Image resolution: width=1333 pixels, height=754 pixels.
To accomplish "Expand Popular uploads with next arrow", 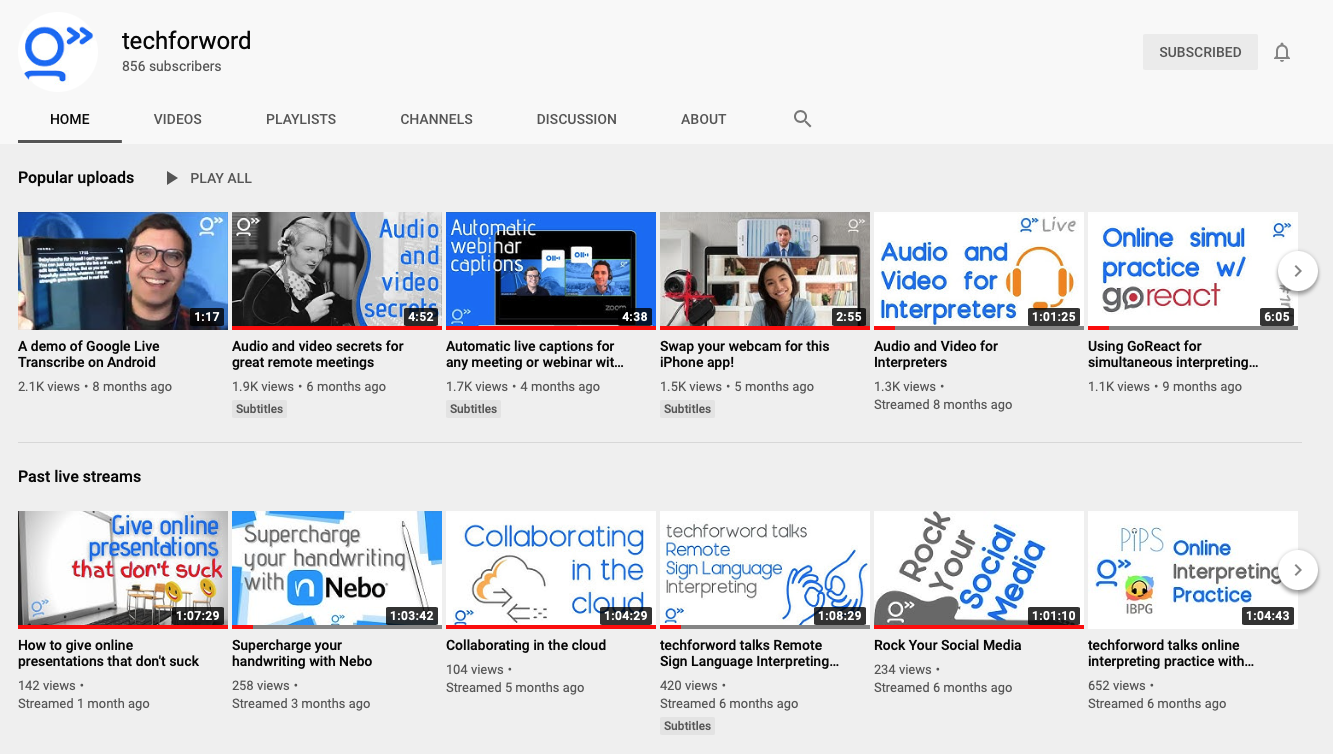I will (1298, 271).
